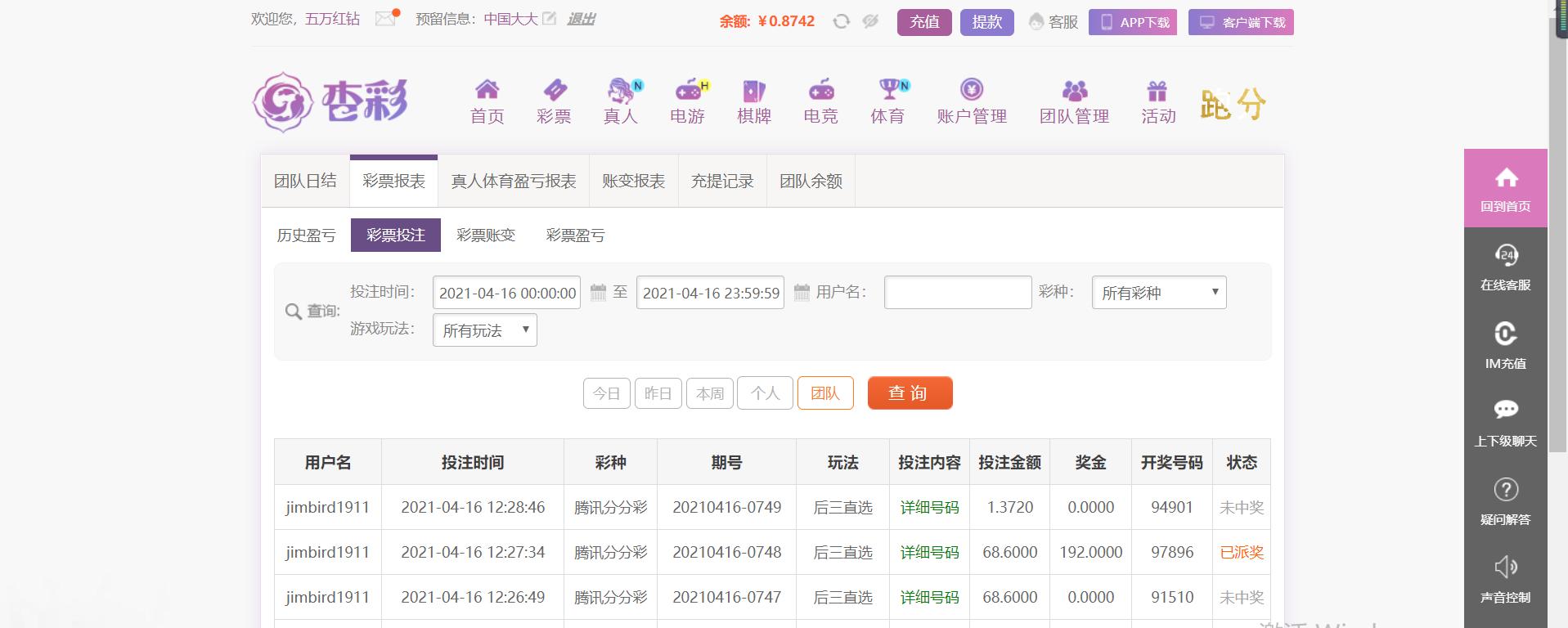Open 上下级聊天 chat
Image resolution: width=1568 pixels, height=628 pixels.
[x=1506, y=423]
